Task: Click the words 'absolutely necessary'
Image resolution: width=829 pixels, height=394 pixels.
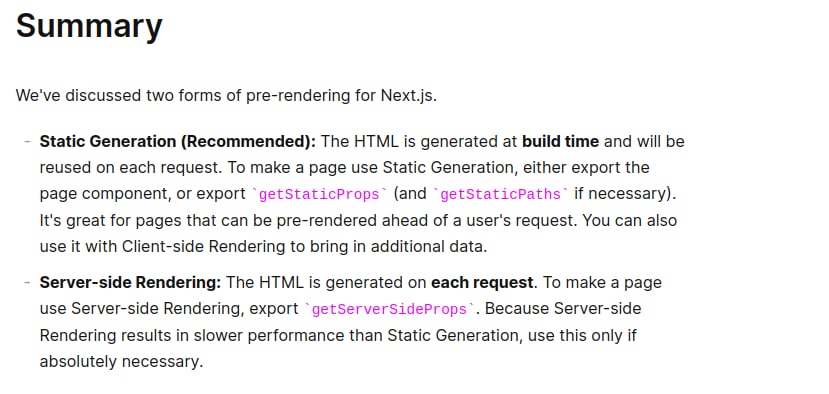Action: click(119, 362)
